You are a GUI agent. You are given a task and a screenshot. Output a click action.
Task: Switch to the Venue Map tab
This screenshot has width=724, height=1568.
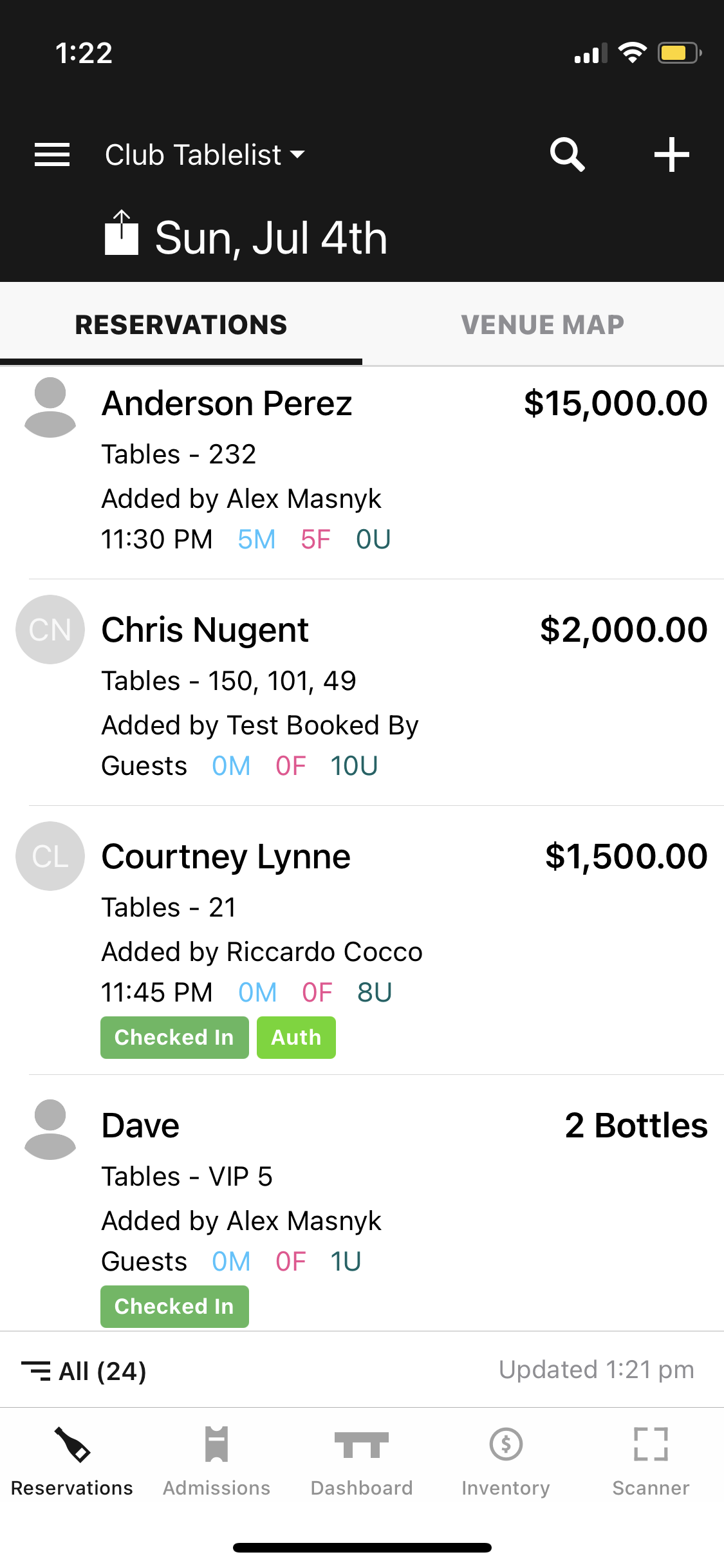[543, 324]
